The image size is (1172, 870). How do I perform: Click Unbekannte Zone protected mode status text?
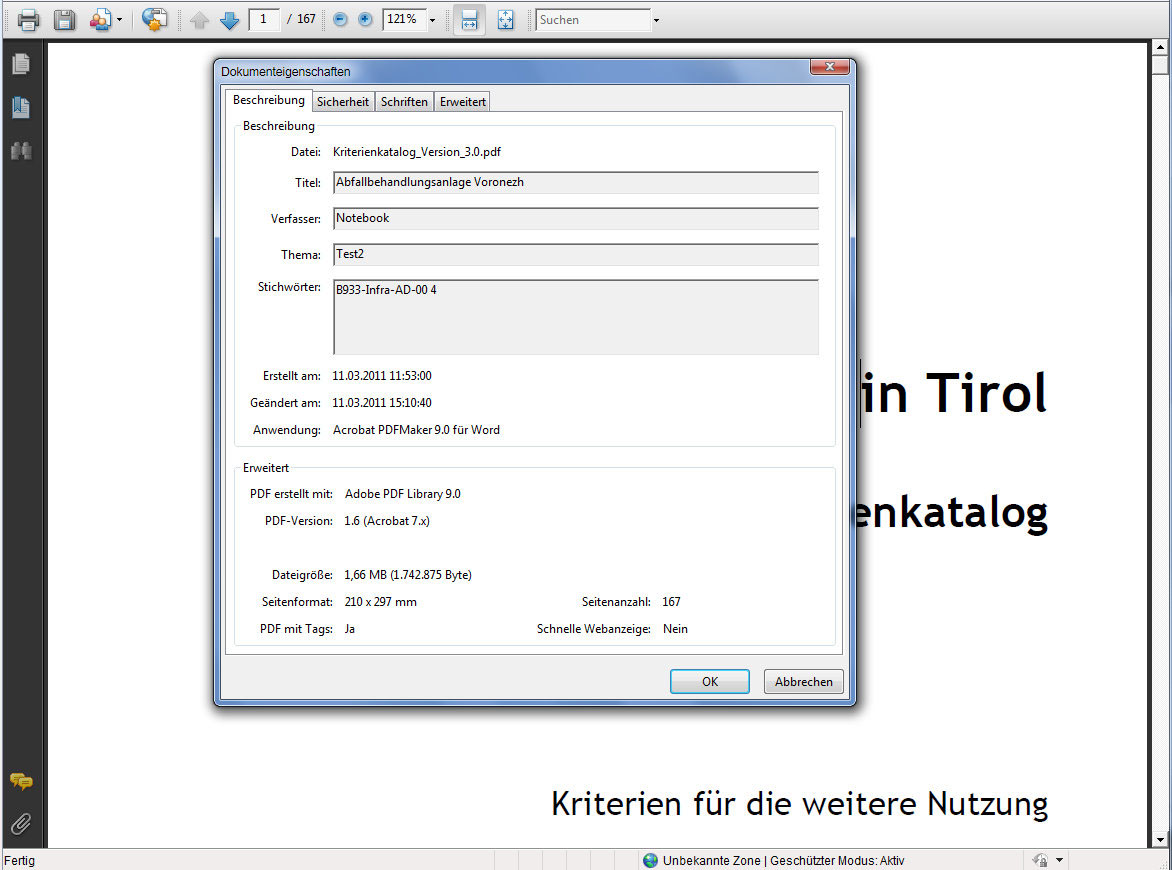coord(783,860)
